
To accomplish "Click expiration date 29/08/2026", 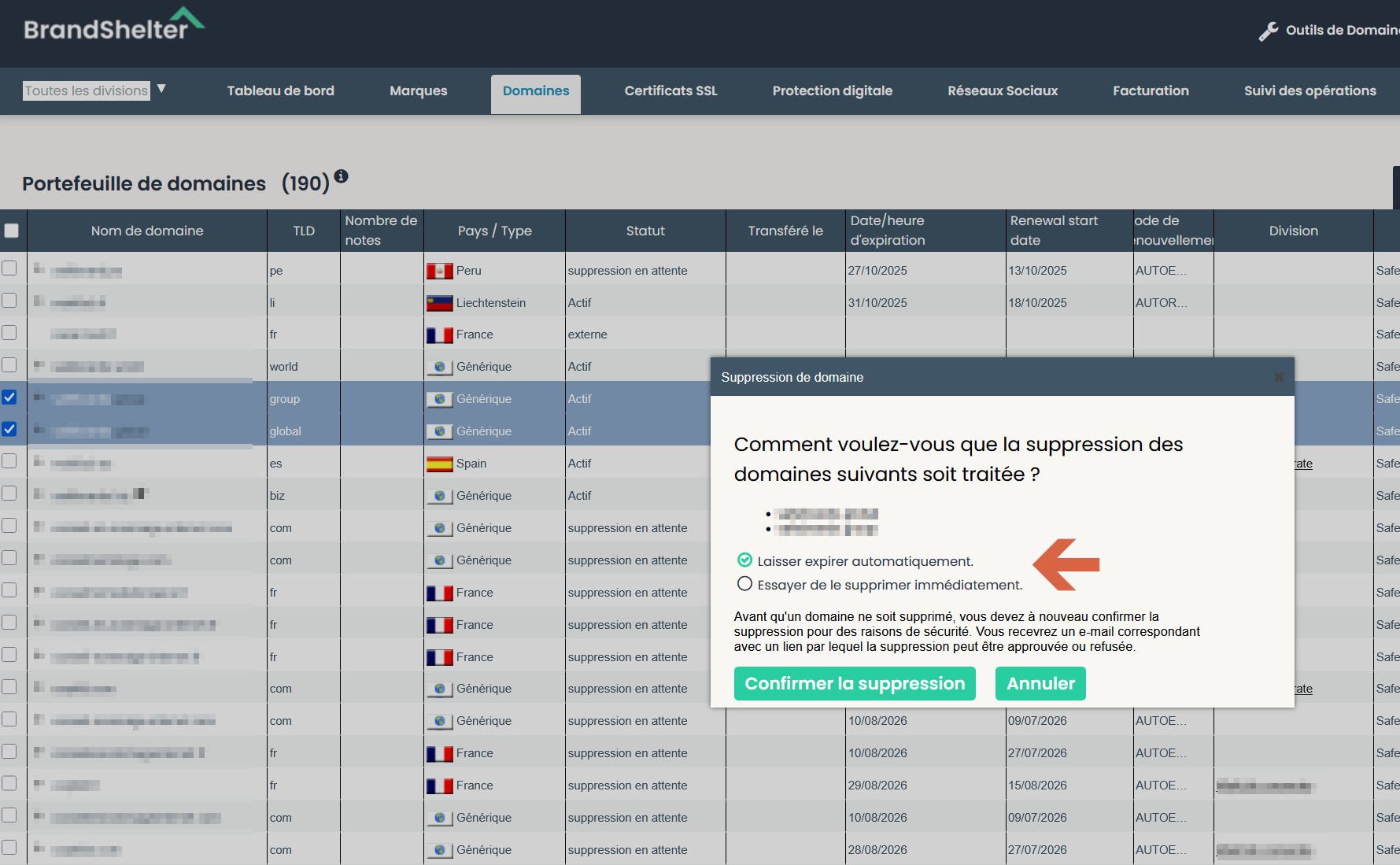I will point(877,786).
